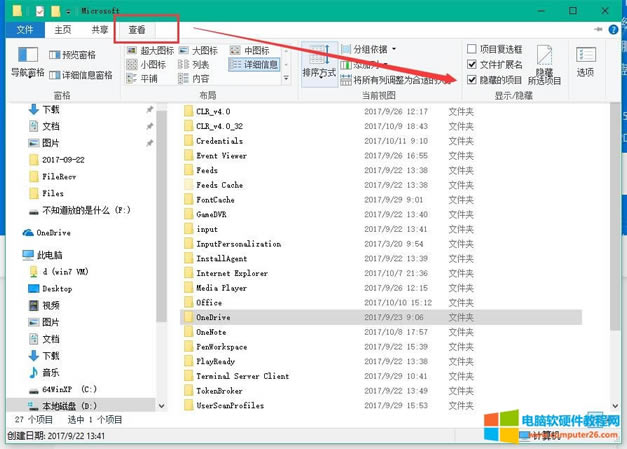Viewport: 627px width, 449px height.
Task: Switch to the 主页 (Home) tab
Action: pos(63,30)
